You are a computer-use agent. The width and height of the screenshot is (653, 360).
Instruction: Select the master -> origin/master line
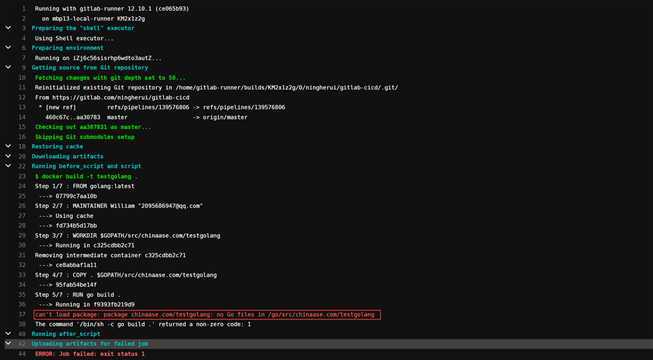(146, 117)
